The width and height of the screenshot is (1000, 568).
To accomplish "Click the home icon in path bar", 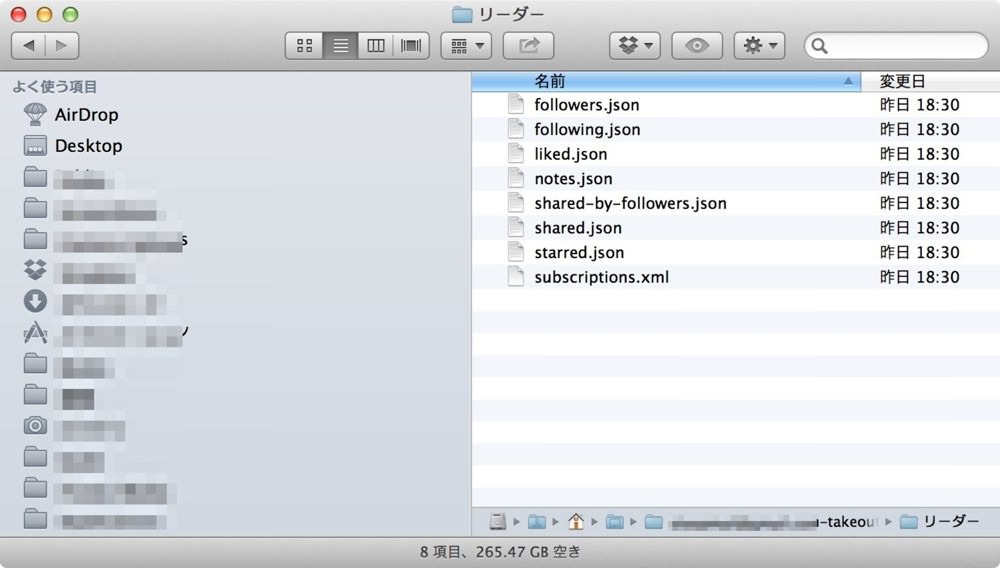I will tap(576, 522).
